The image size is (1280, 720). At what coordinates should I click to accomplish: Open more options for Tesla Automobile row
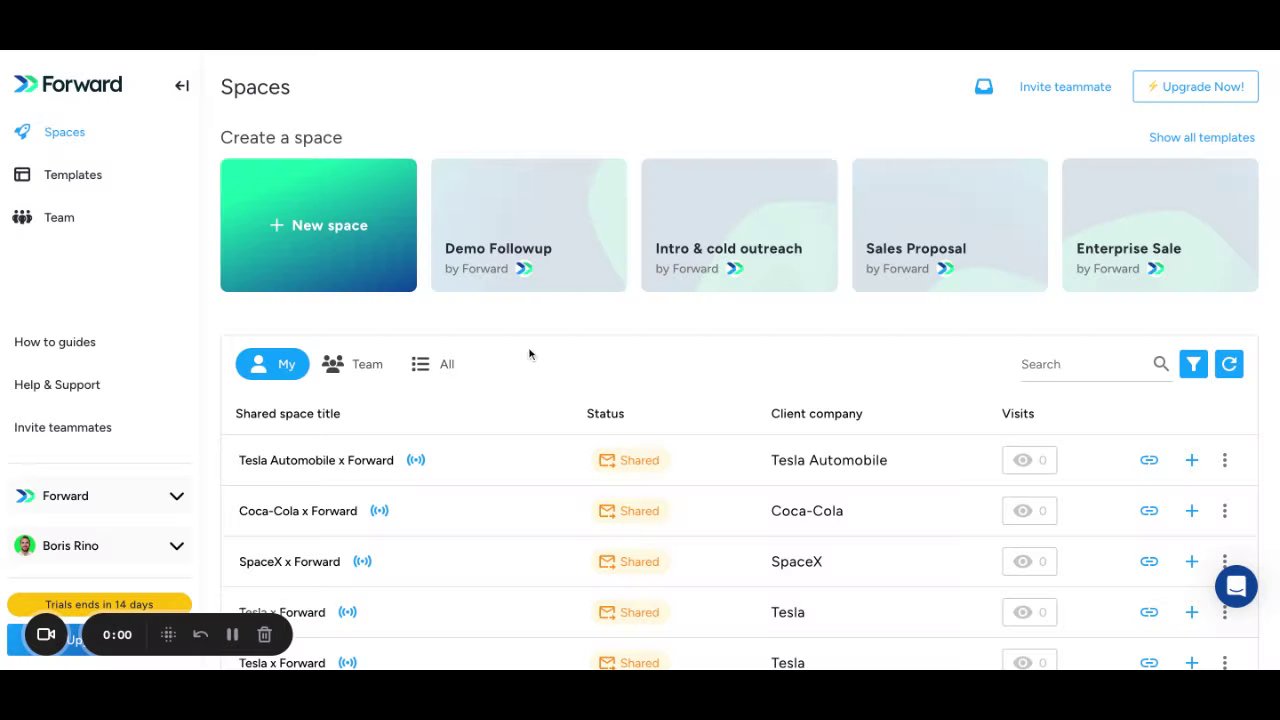coord(1224,460)
